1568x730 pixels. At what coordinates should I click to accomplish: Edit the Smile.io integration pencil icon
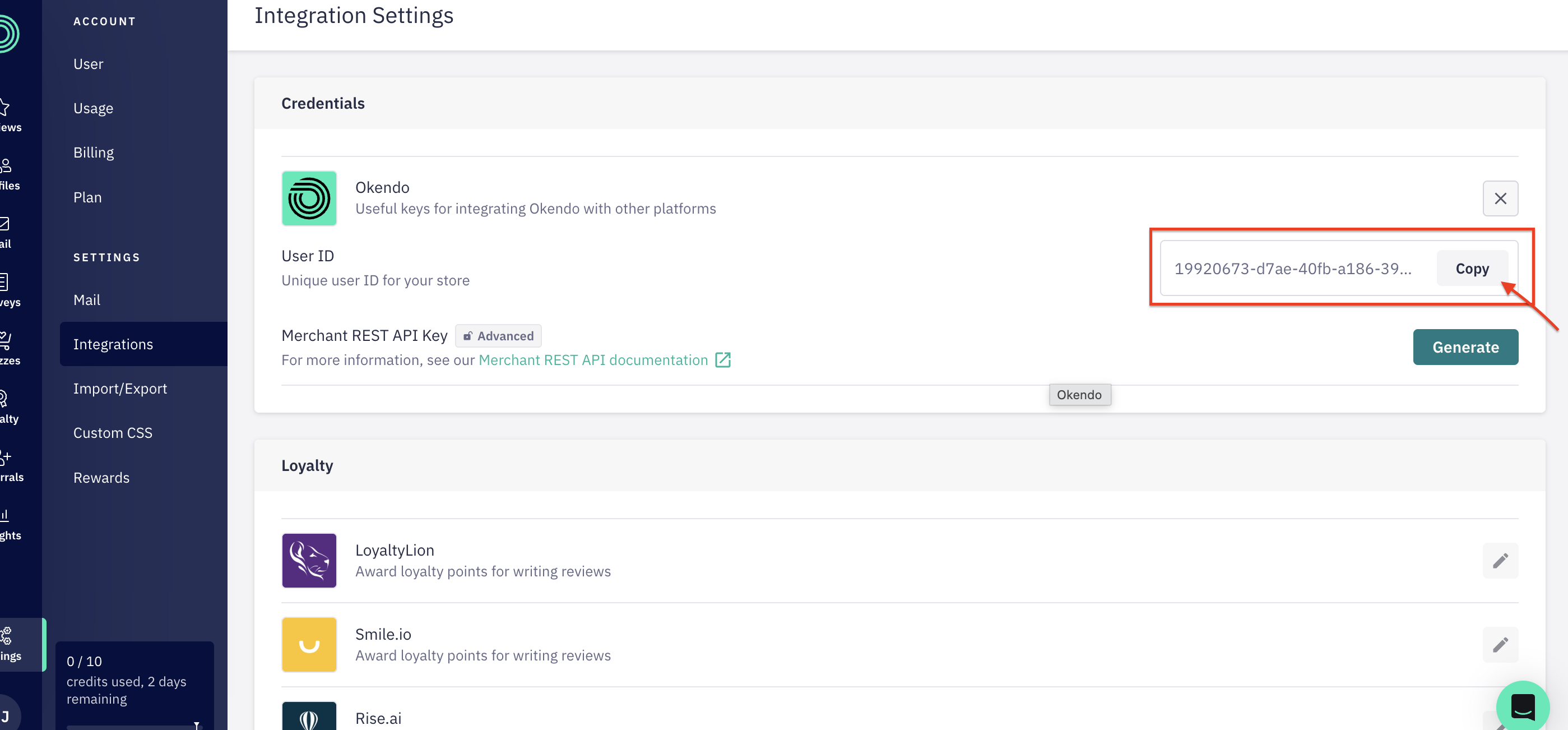click(1500, 644)
